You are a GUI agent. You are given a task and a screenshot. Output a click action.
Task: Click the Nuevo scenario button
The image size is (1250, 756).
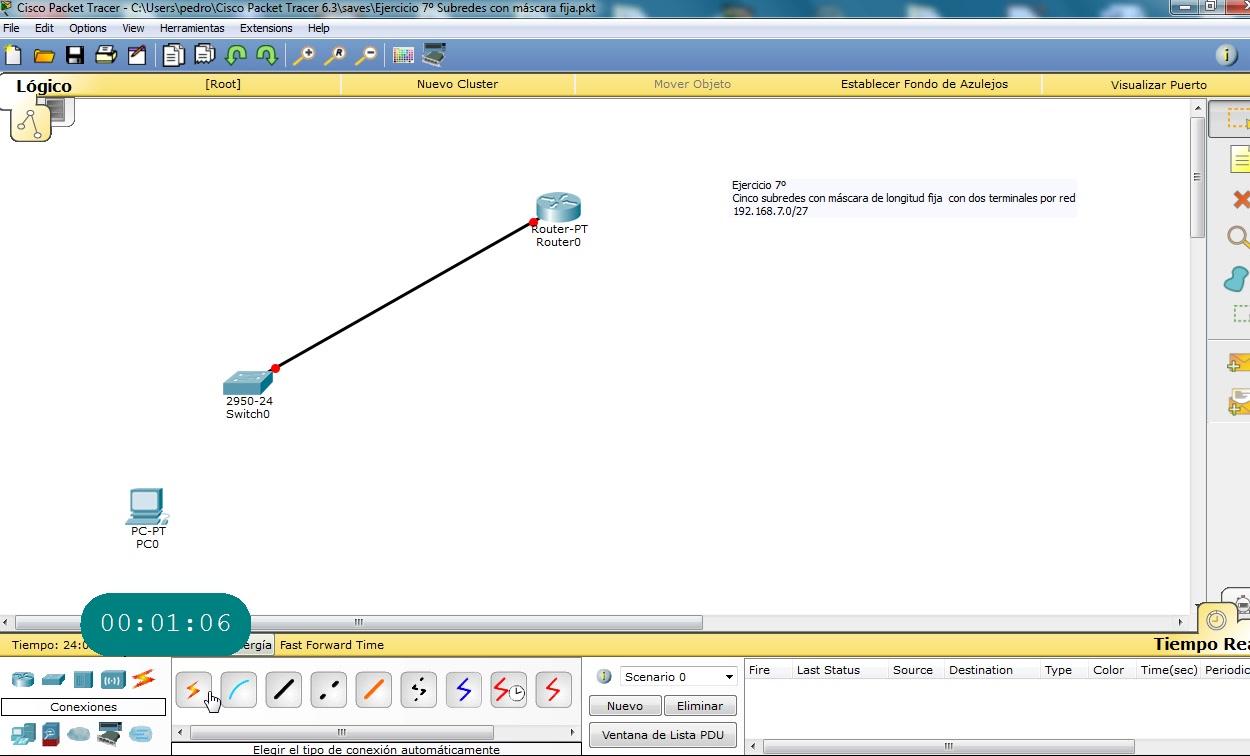coord(625,706)
